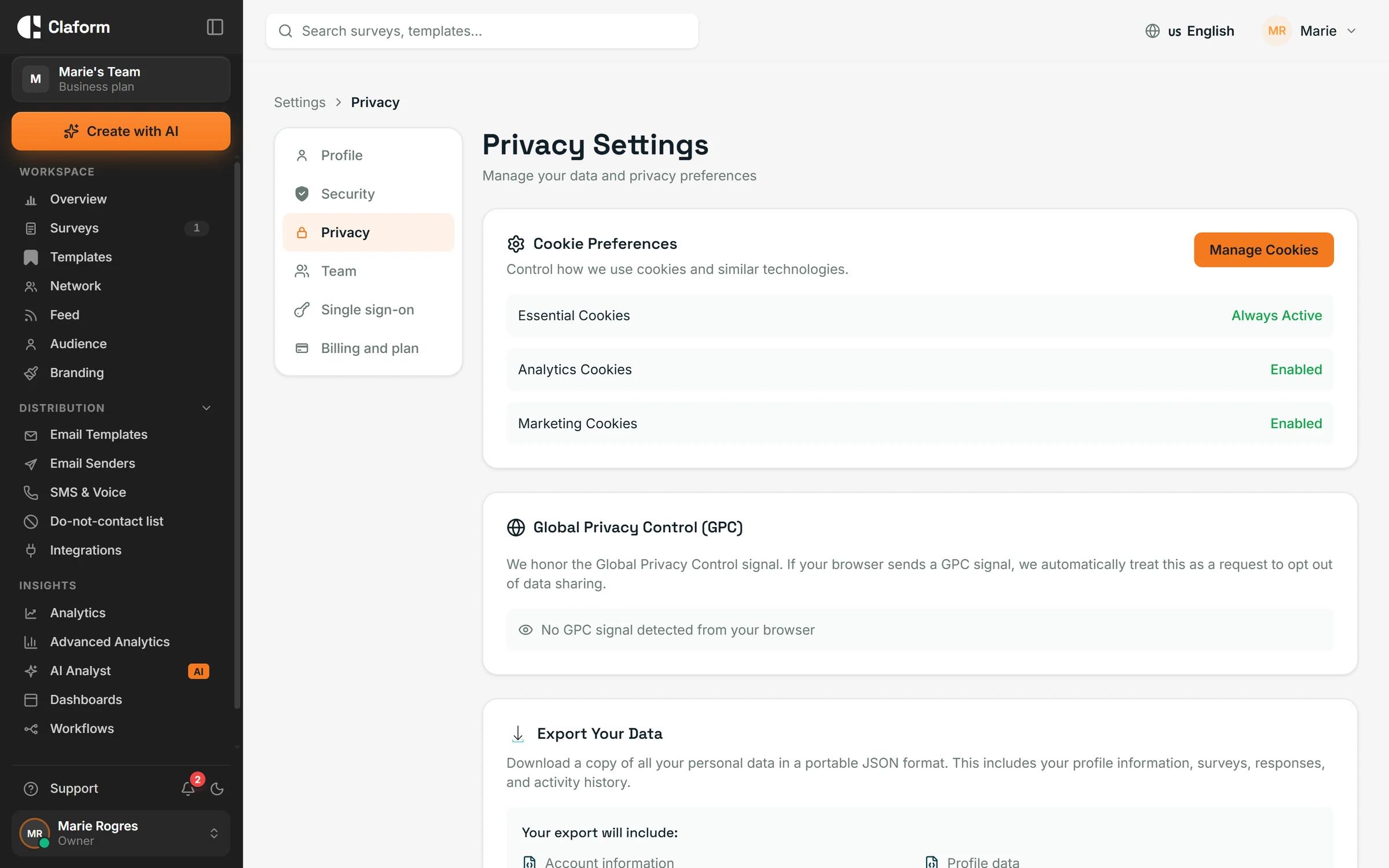1389x868 pixels.
Task: Click the sidebar vertical scrollbar
Action: (237, 435)
